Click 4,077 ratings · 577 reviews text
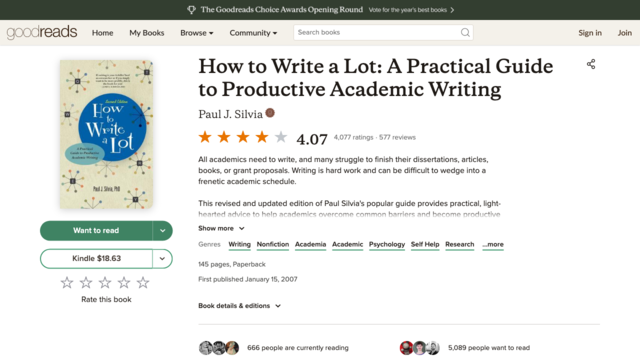The height and width of the screenshot is (360, 640). [x=374, y=137]
